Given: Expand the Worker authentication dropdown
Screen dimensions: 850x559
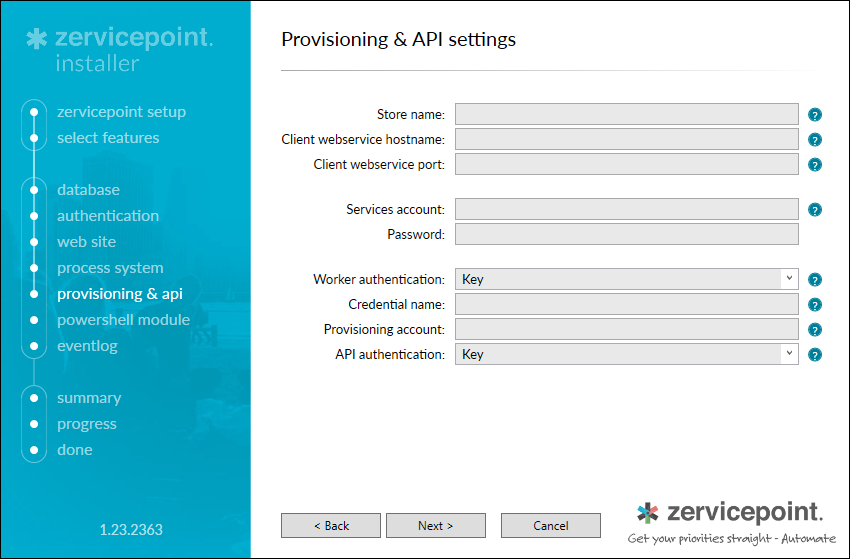Looking at the screenshot, I should pyautogui.click(x=789, y=279).
